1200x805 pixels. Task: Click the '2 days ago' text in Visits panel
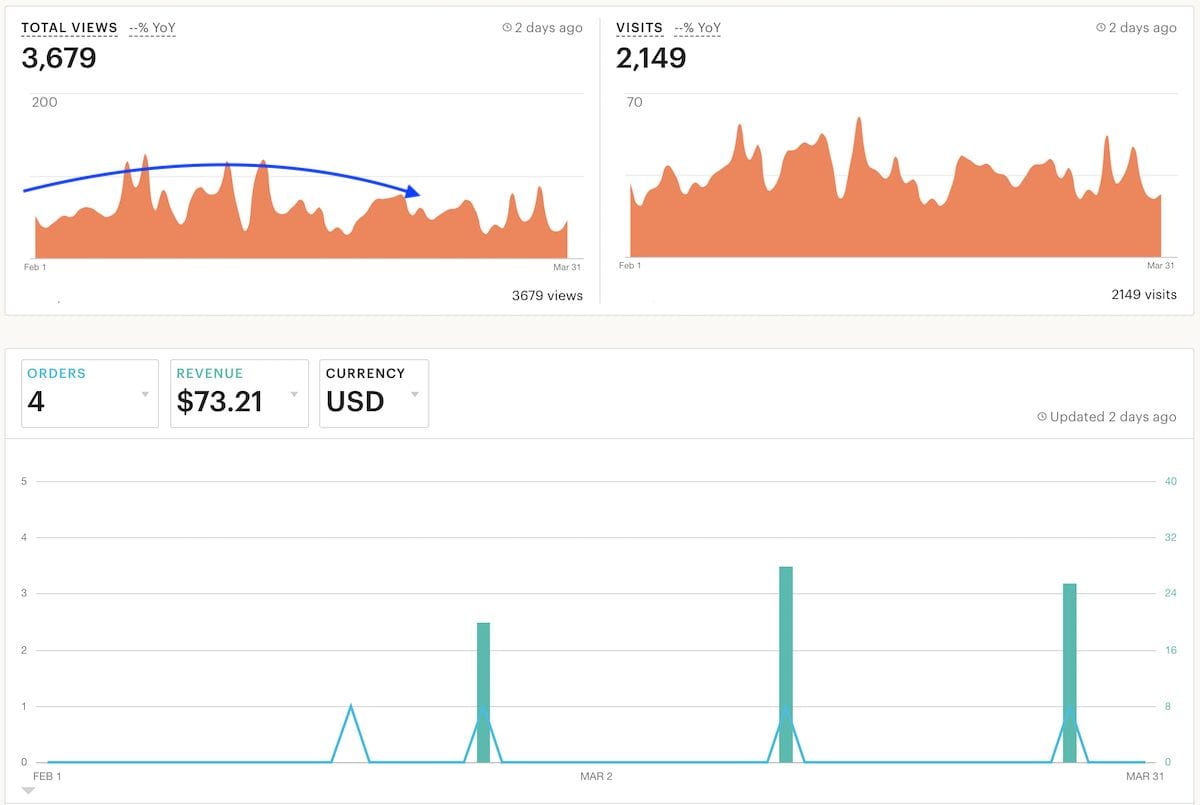[1143, 28]
